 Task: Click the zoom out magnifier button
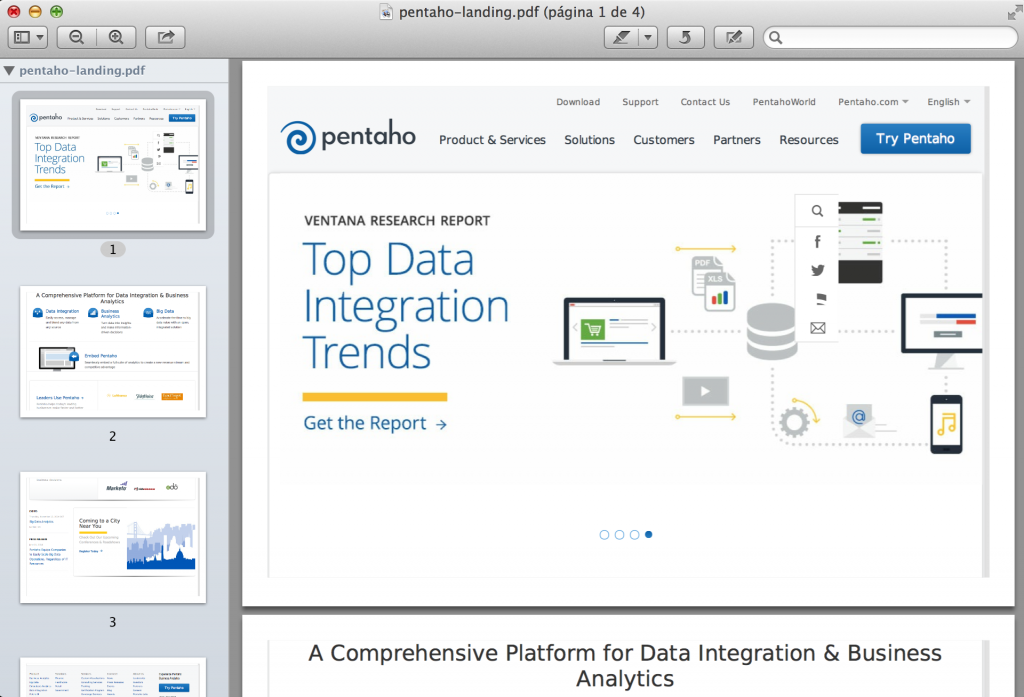point(76,37)
